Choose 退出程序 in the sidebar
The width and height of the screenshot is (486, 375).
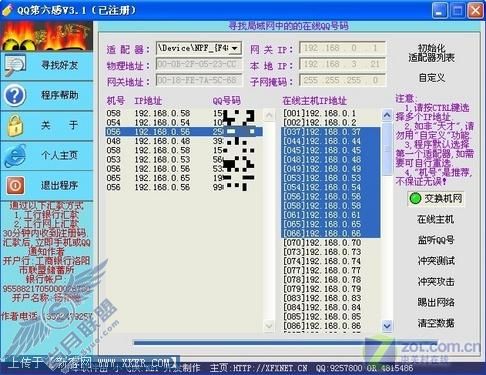coord(47,185)
